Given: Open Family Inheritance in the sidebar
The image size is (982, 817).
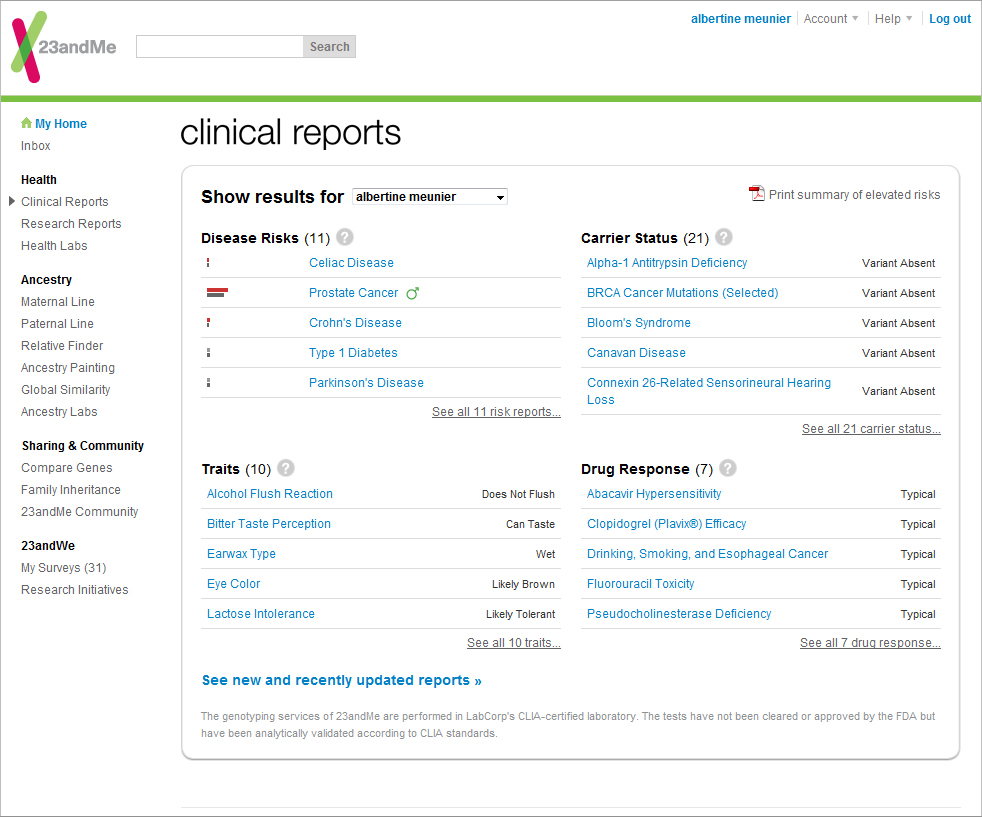Looking at the screenshot, I should [71, 490].
